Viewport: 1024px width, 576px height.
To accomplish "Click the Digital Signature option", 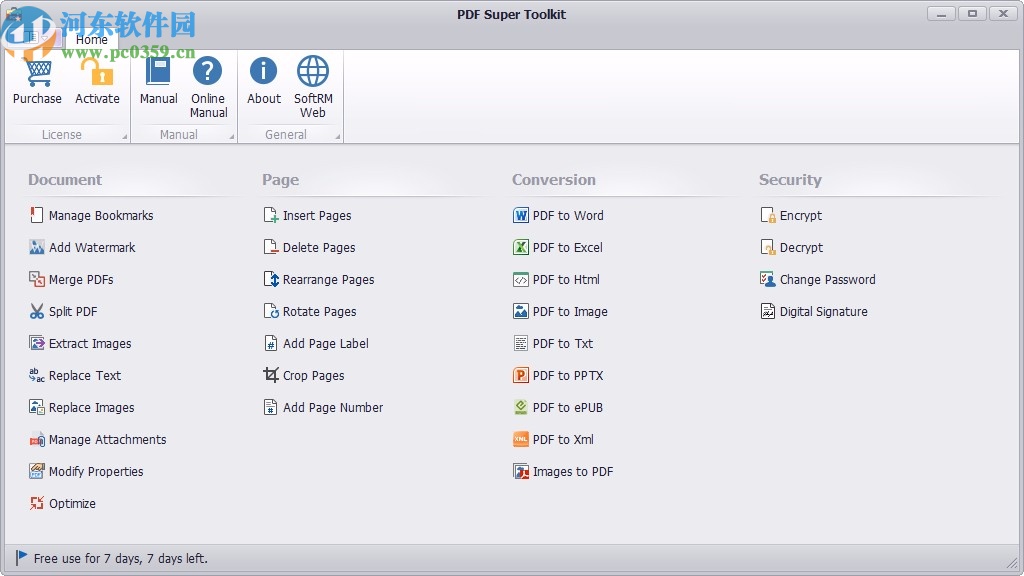I will [x=822, y=311].
